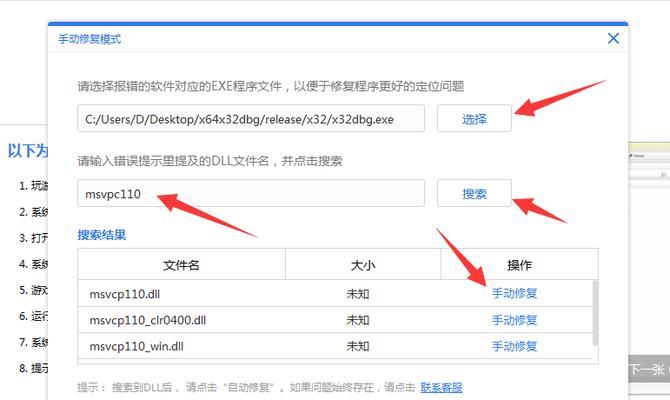Click 手动修复 for msvcp110_win.dll
Viewport: 670px width, 400px height.
click(x=514, y=346)
